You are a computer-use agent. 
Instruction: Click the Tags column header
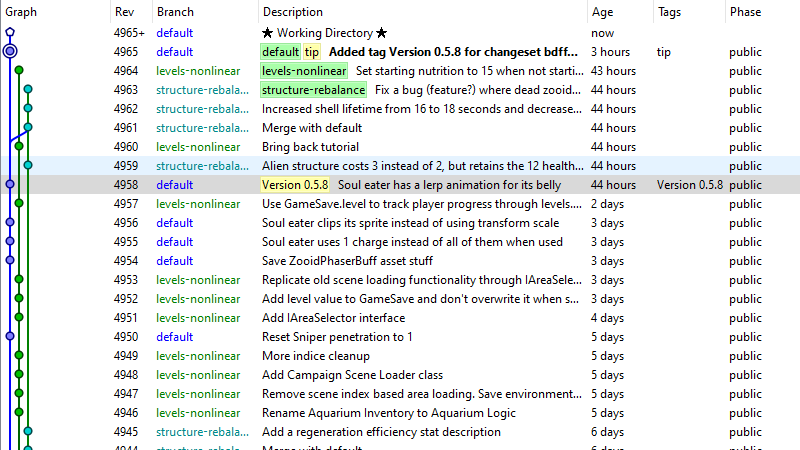669,12
